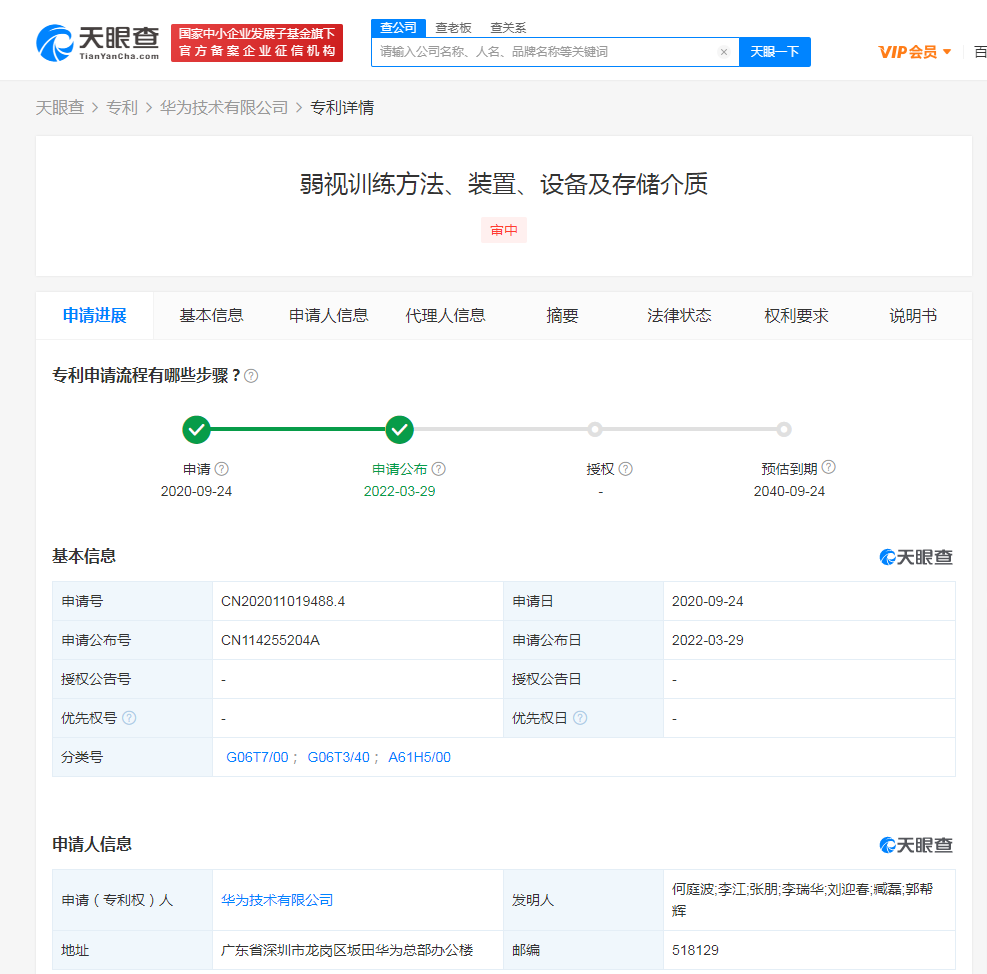Clear the search box with X icon

(x=724, y=52)
